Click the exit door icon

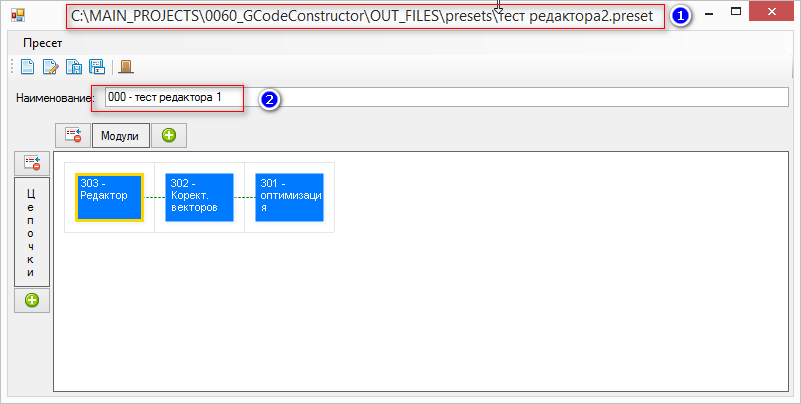point(126,67)
